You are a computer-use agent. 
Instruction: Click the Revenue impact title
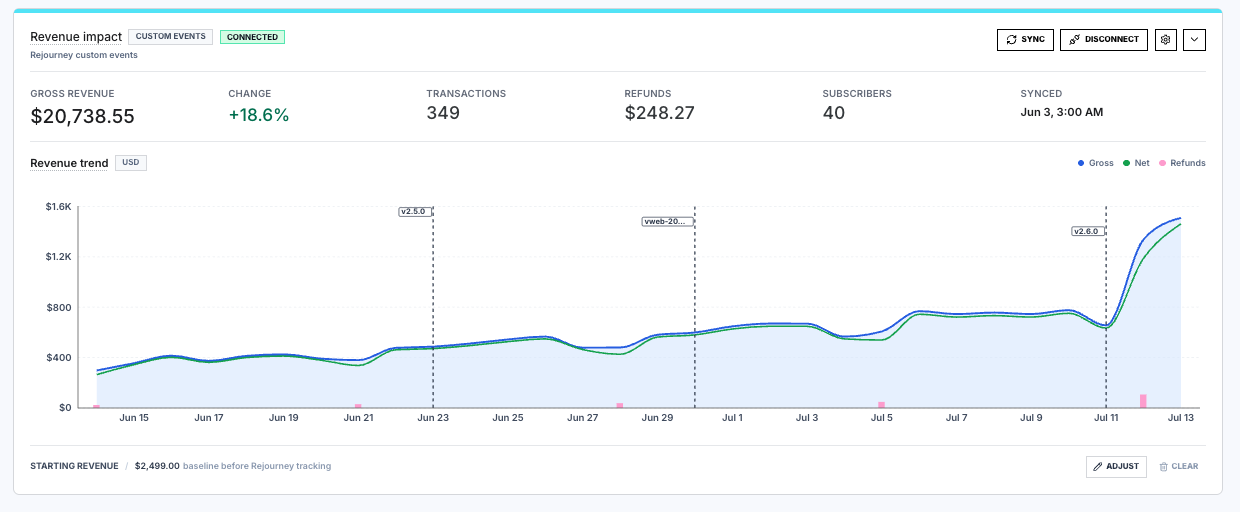coord(76,37)
